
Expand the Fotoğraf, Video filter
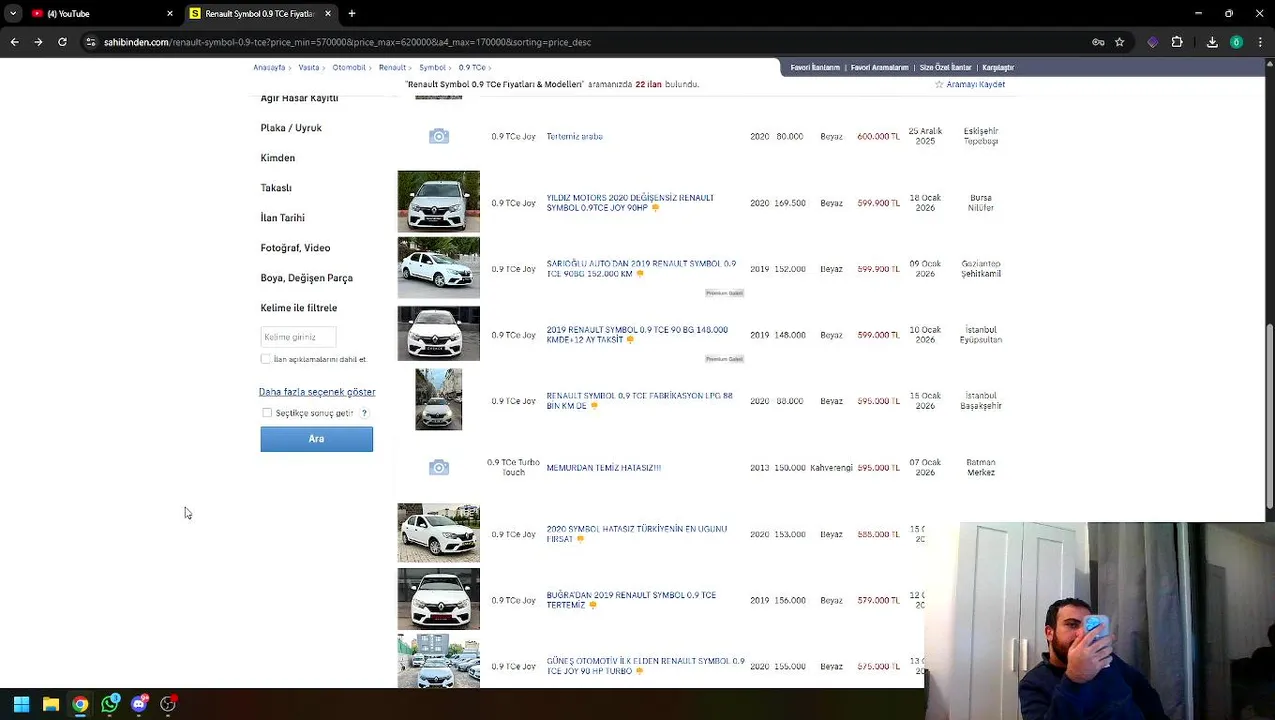[295, 248]
